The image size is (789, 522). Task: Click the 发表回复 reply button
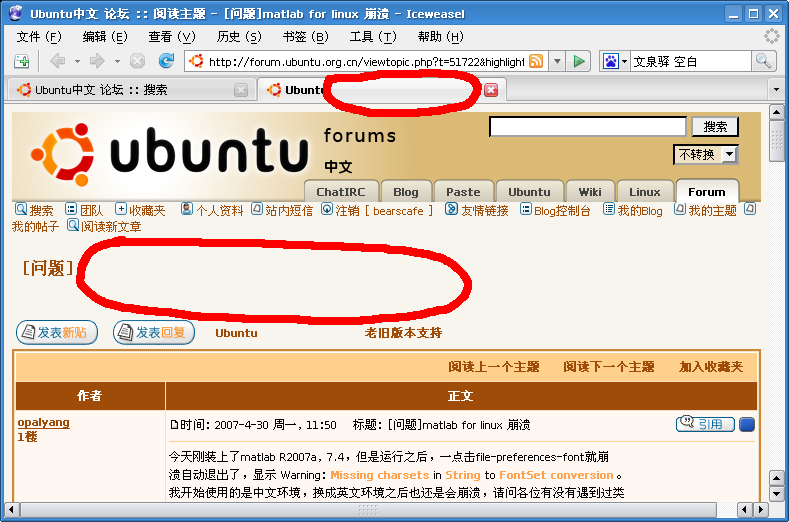[x=154, y=332]
